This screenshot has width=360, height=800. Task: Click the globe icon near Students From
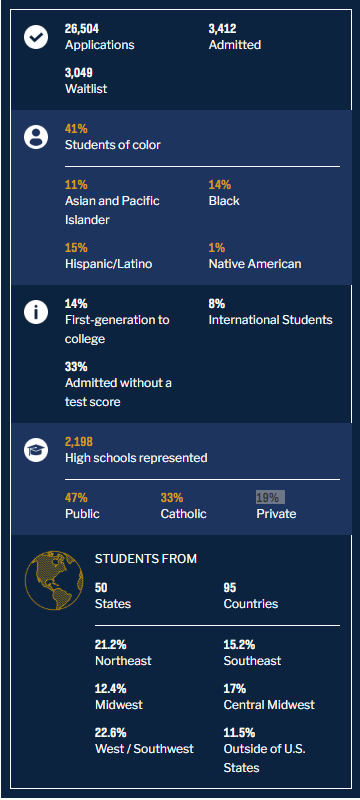click(x=54, y=580)
